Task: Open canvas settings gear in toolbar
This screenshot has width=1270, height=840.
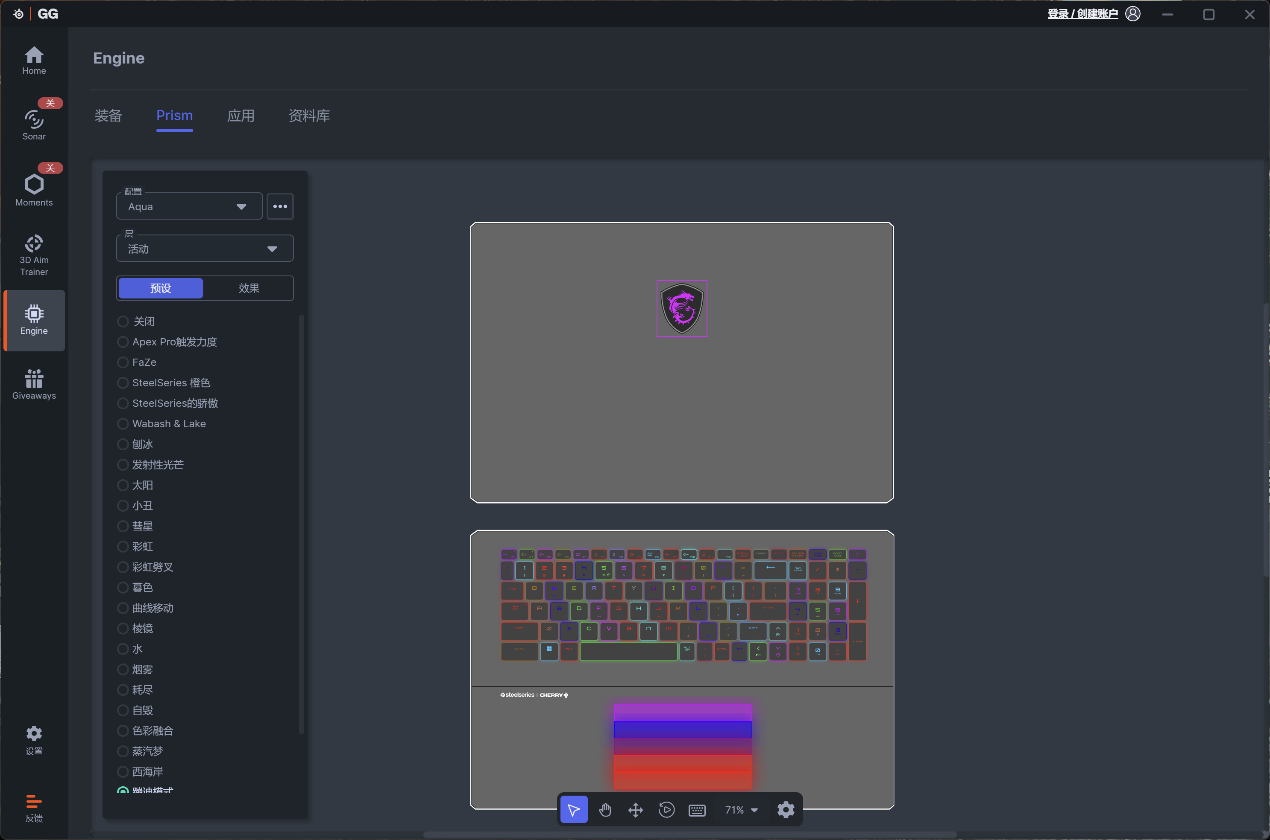Action: [x=786, y=810]
